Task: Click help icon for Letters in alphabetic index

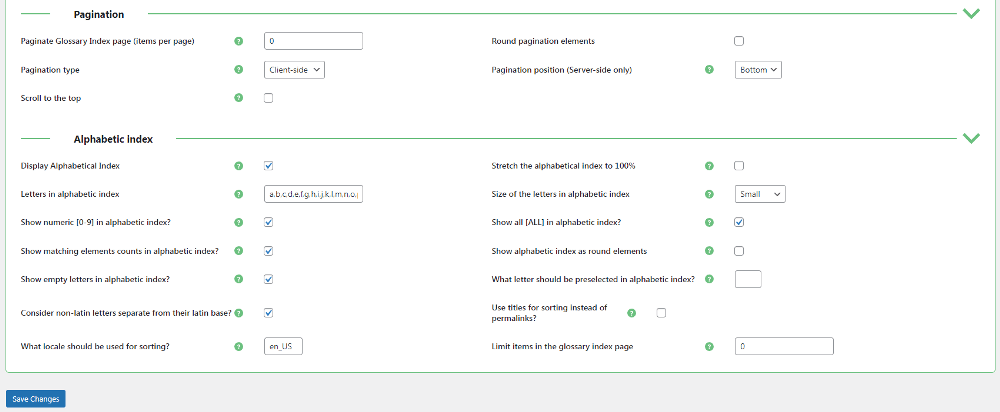Action: click(x=238, y=194)
